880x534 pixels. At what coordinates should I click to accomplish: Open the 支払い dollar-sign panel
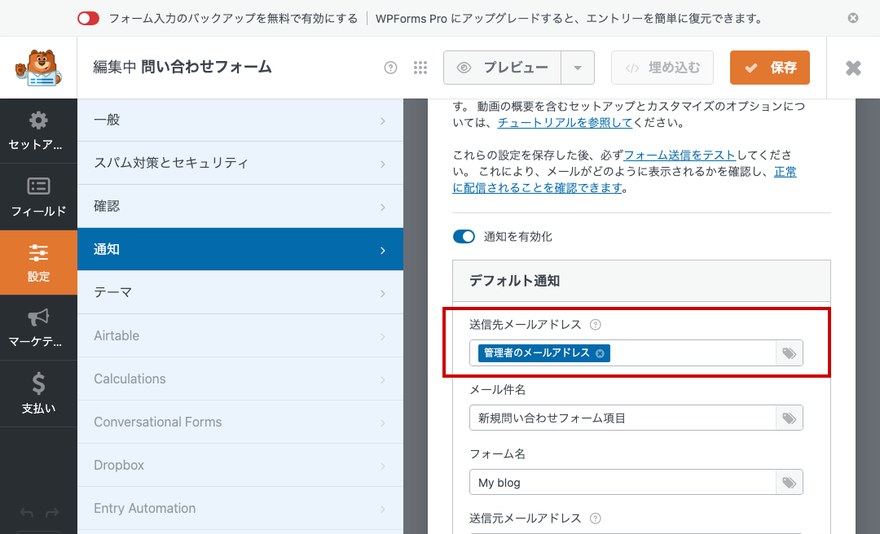(x=38, y=394)
